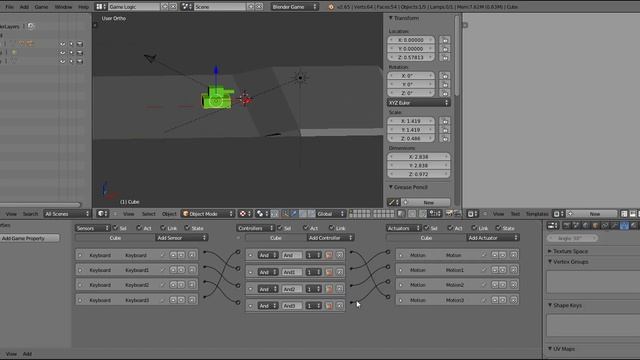The image size is (640, 360).
Task: Collapse the Transform panel
Action: [x=391, y=18]
